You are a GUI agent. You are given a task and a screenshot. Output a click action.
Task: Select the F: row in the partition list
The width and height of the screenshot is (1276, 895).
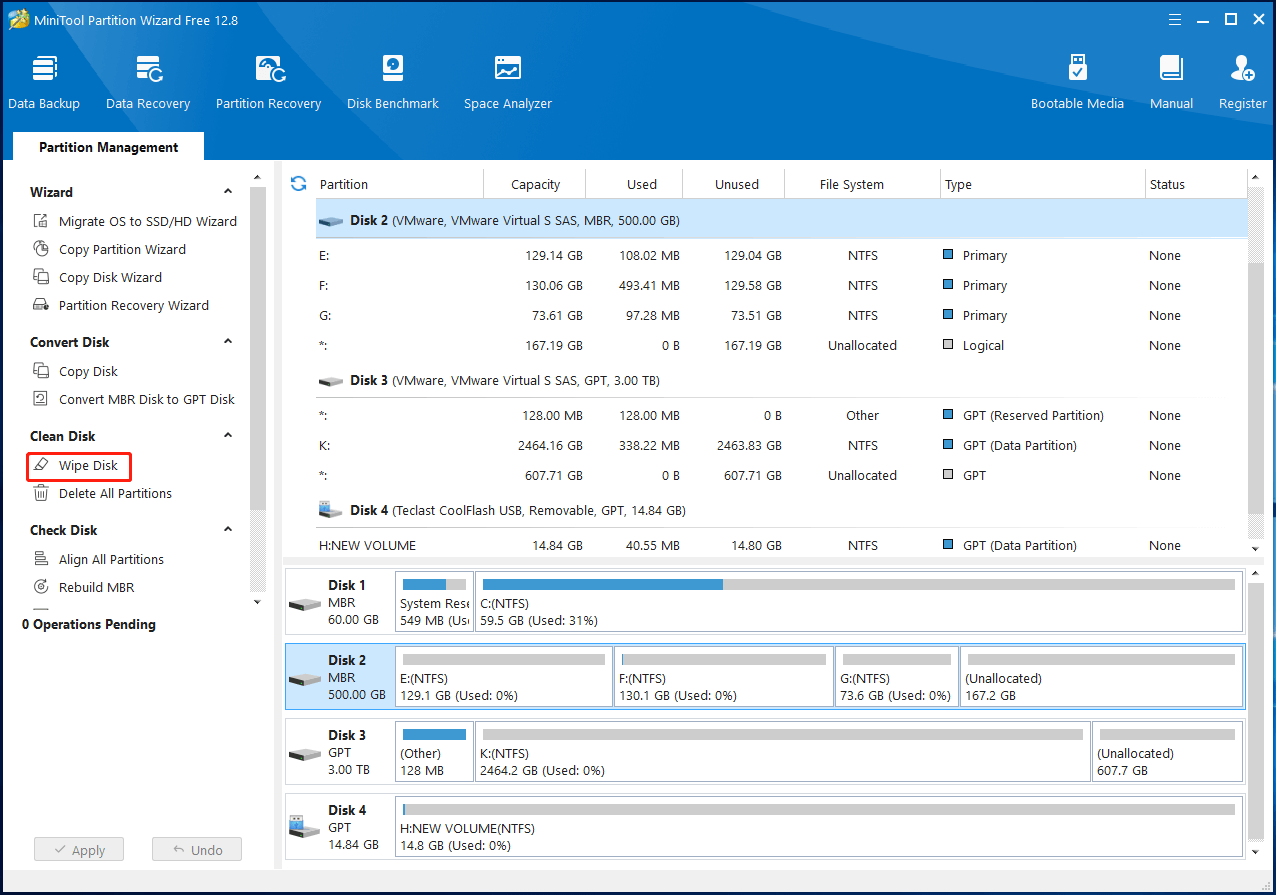pos(781,285)
